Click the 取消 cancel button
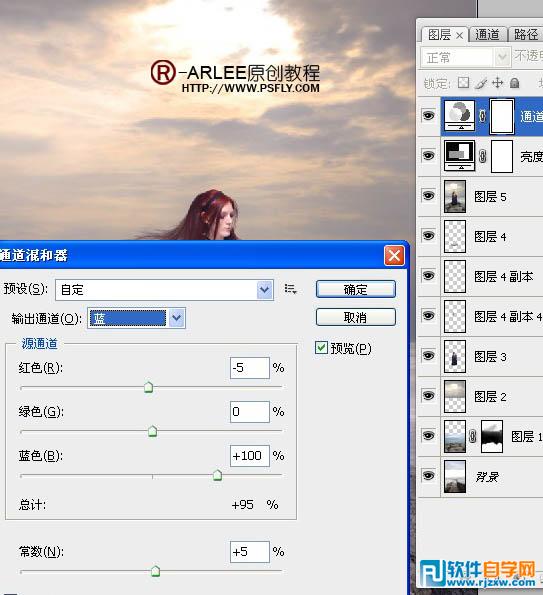The image size is (543, 595). click(x=356, y=317)
